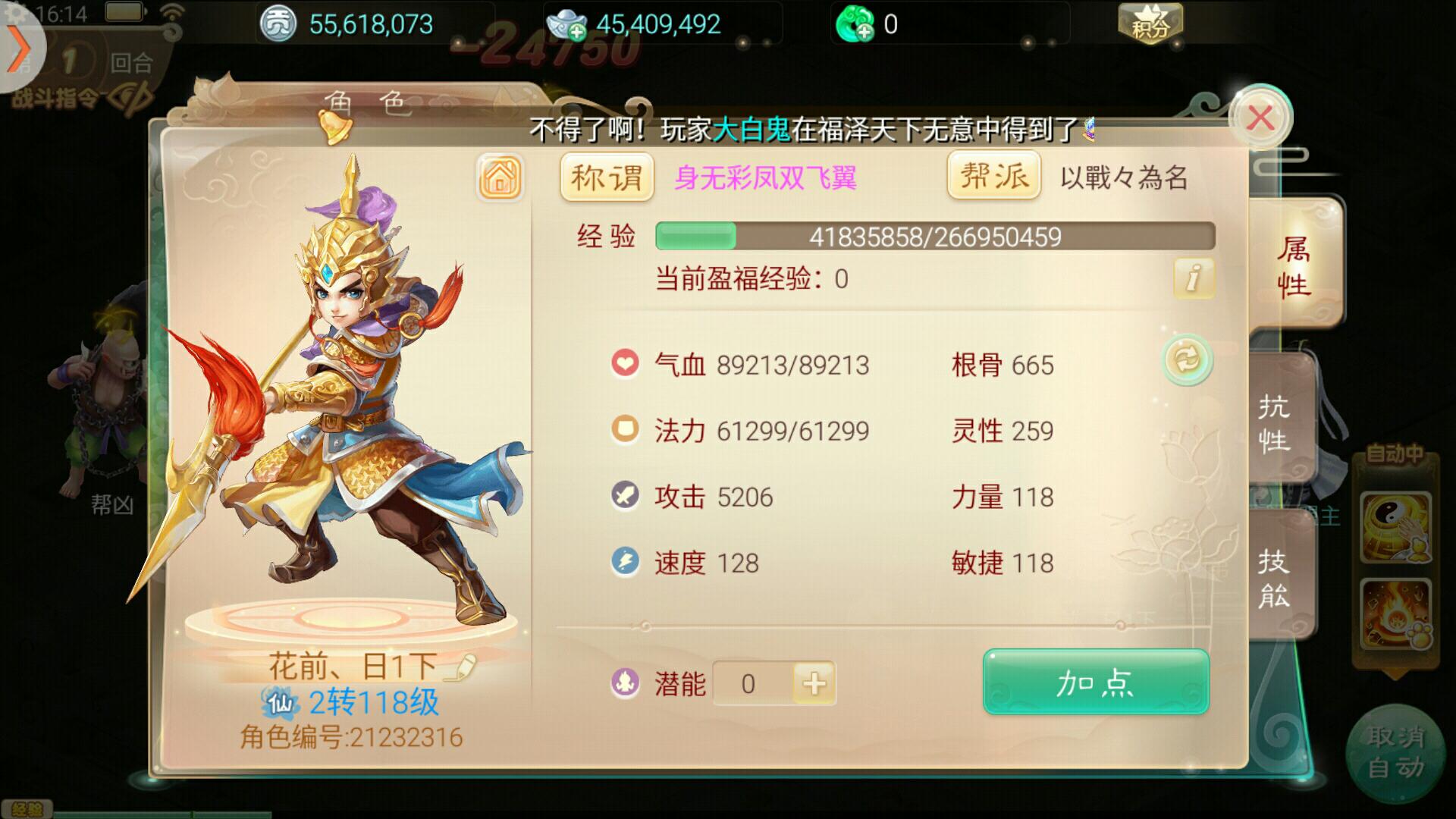Click the green 加点 button

point(1096,682)
